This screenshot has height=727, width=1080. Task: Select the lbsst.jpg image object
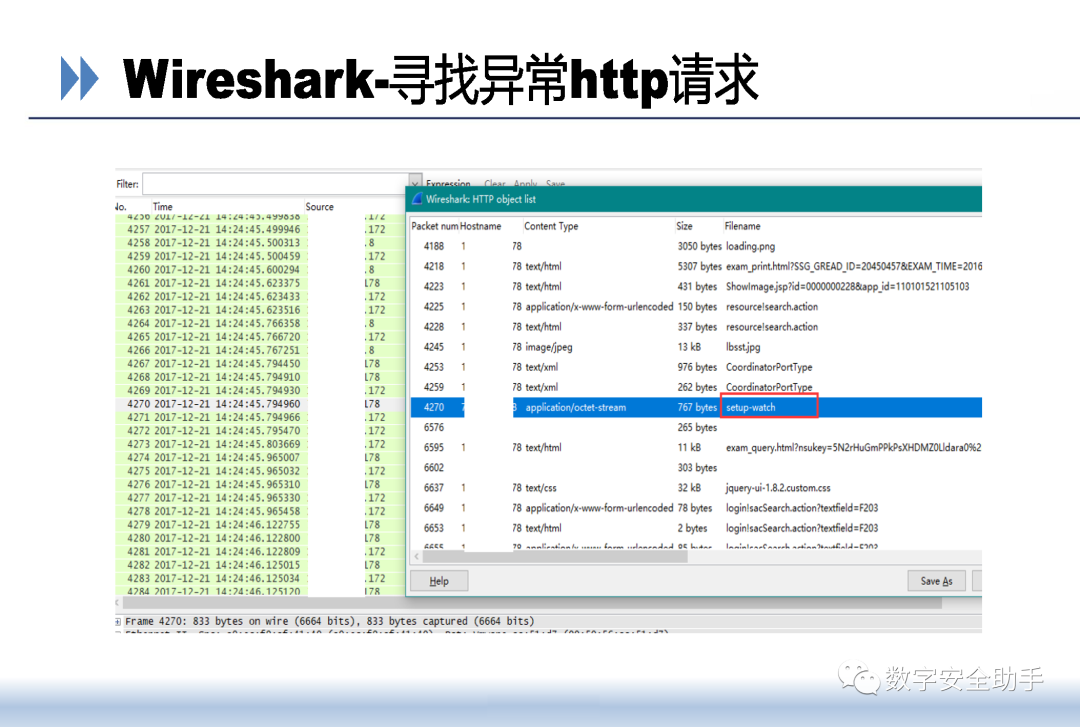click(x=696, y=347)
